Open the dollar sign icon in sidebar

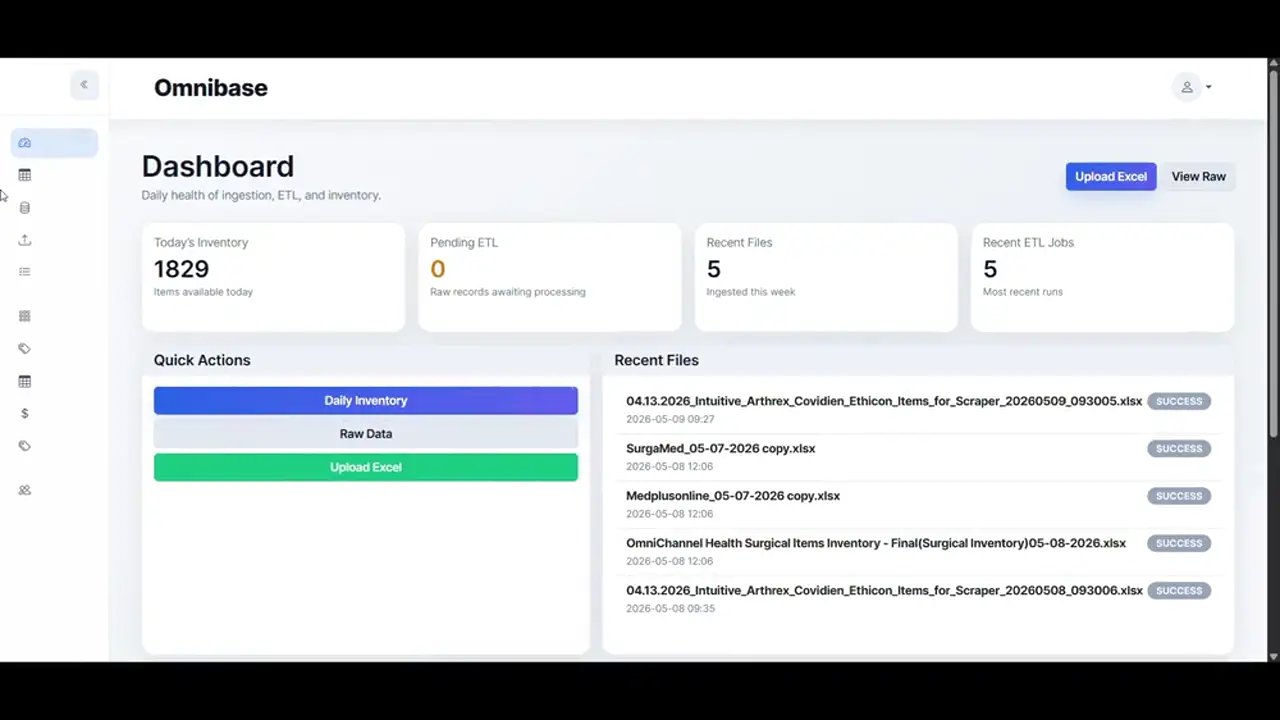25,413
